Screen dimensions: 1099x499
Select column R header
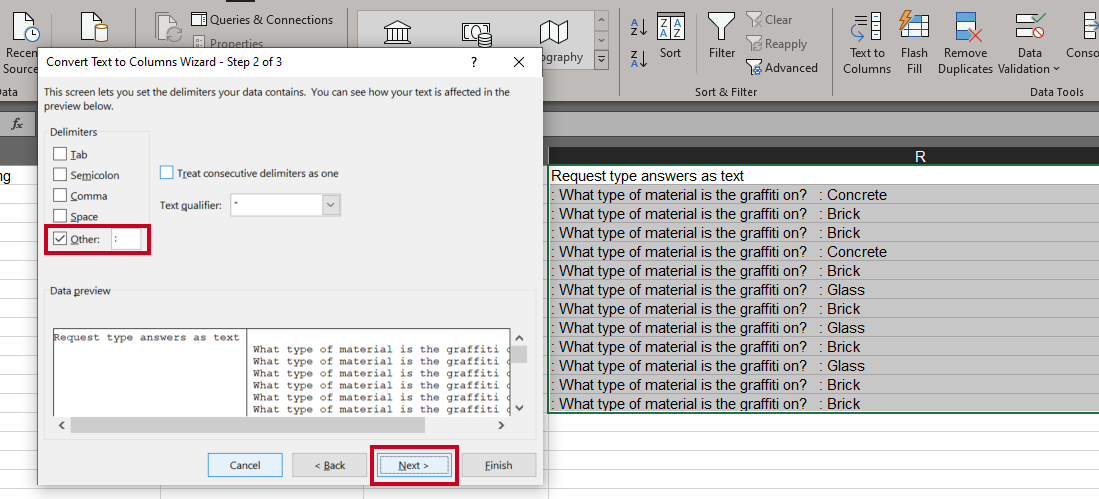pyautogui.click(x=920, y=157)
